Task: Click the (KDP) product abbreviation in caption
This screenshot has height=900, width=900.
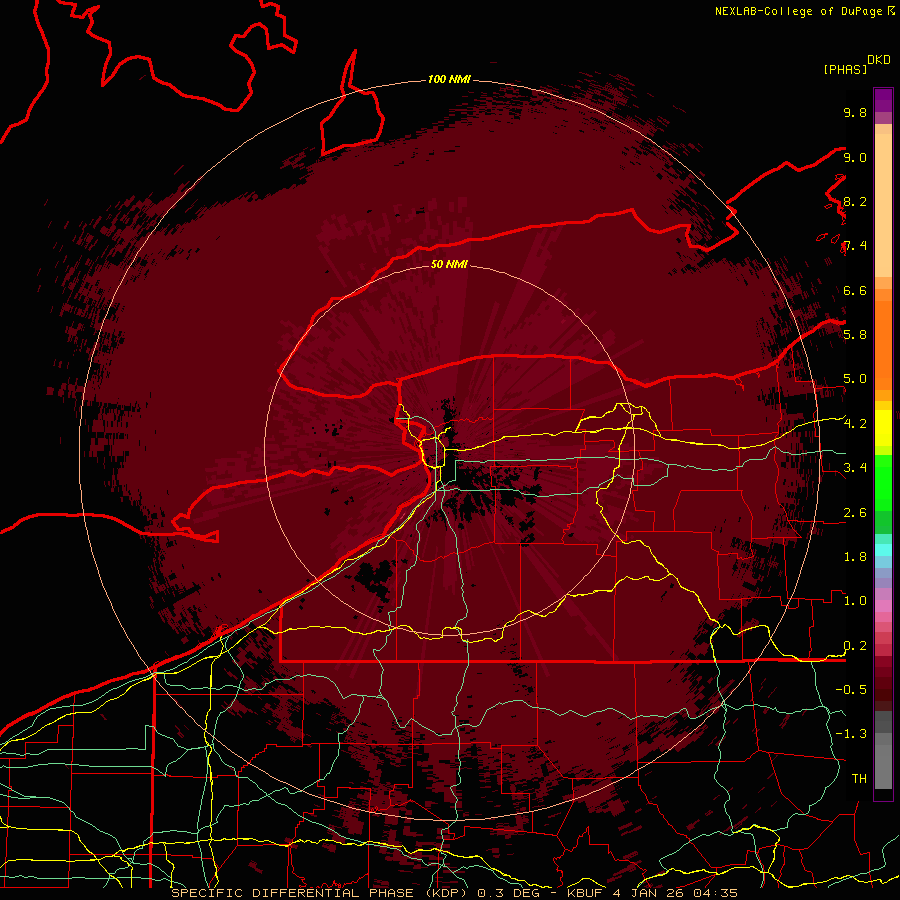Action: tap(446, 893)
